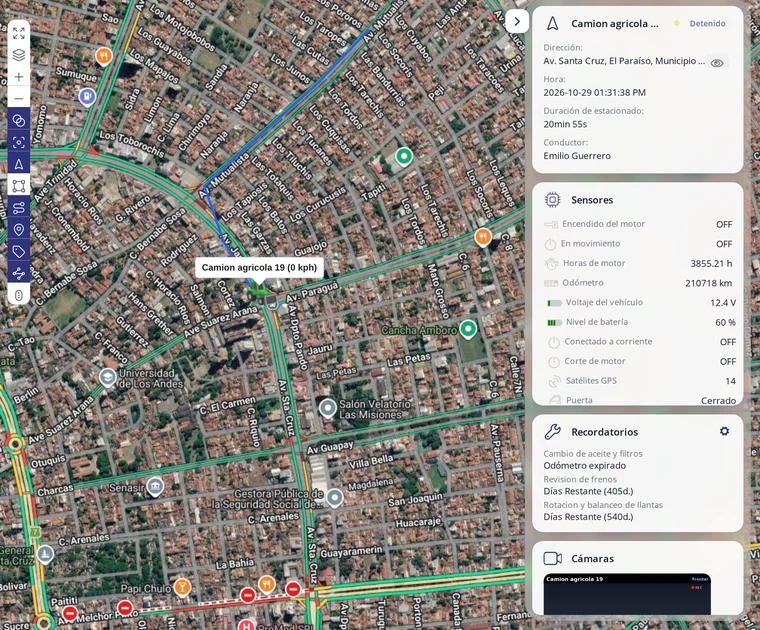Click the Cancha Amboro green marker
Viewport: 760px width, 630px height.
[468, 329]
